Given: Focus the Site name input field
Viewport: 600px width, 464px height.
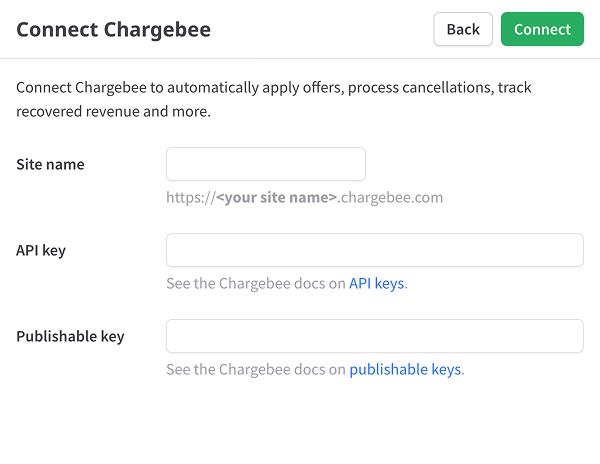Looking at the screenshot, I should pos(266,164).
